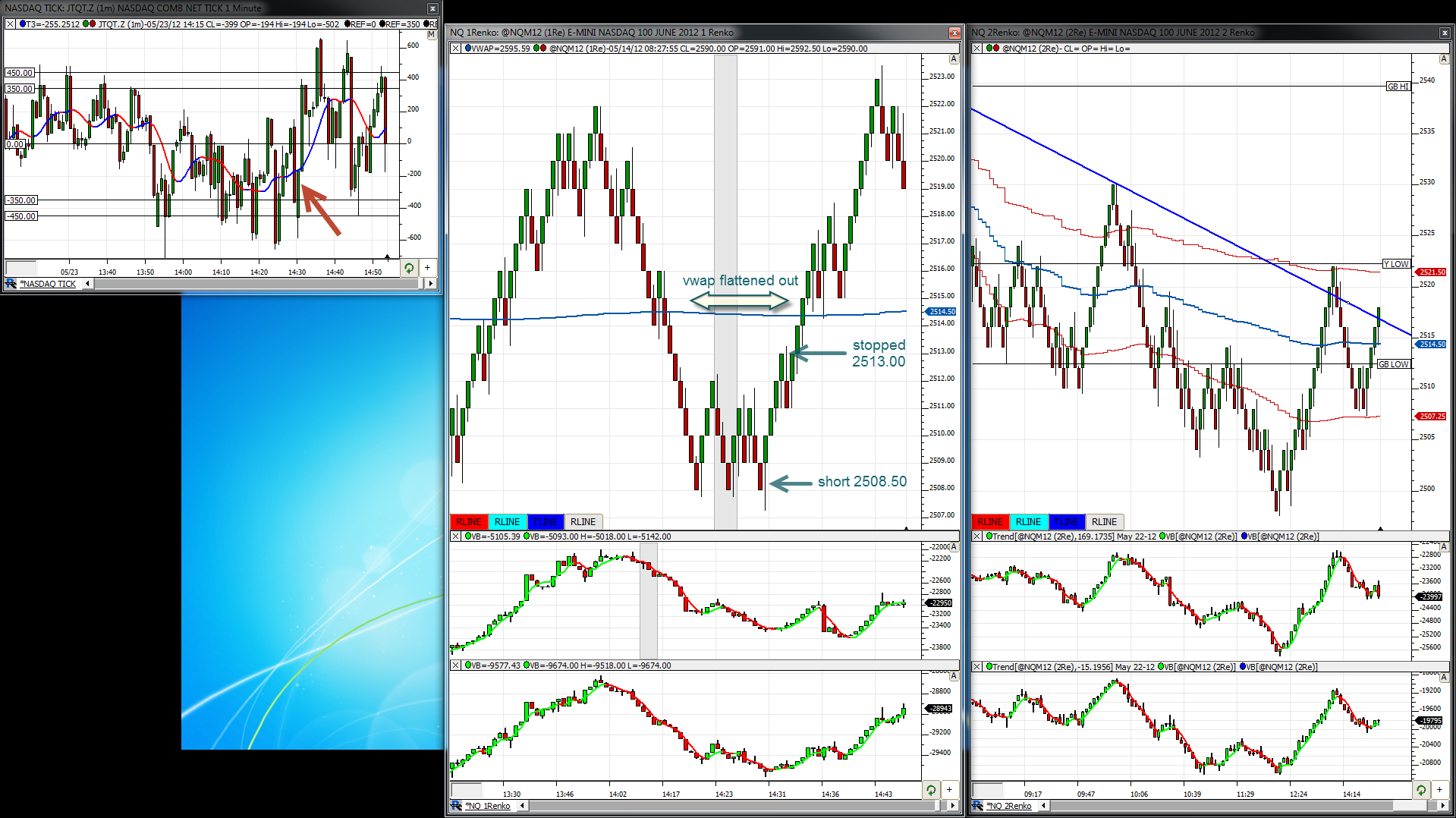
Task: Click the A auto-scale button on 2Renko price chart
Action: tap(1444, 59)
